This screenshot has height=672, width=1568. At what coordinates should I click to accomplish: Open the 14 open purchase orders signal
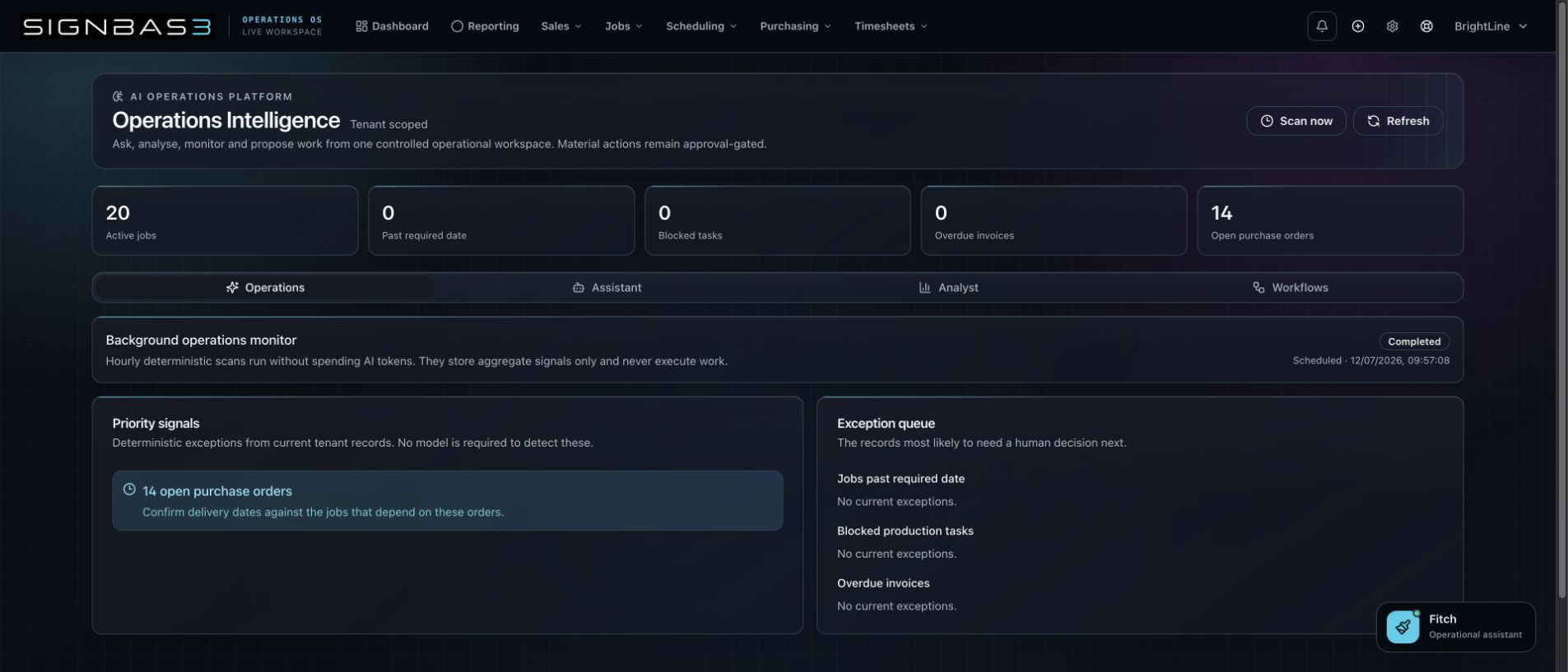point(447,500)
